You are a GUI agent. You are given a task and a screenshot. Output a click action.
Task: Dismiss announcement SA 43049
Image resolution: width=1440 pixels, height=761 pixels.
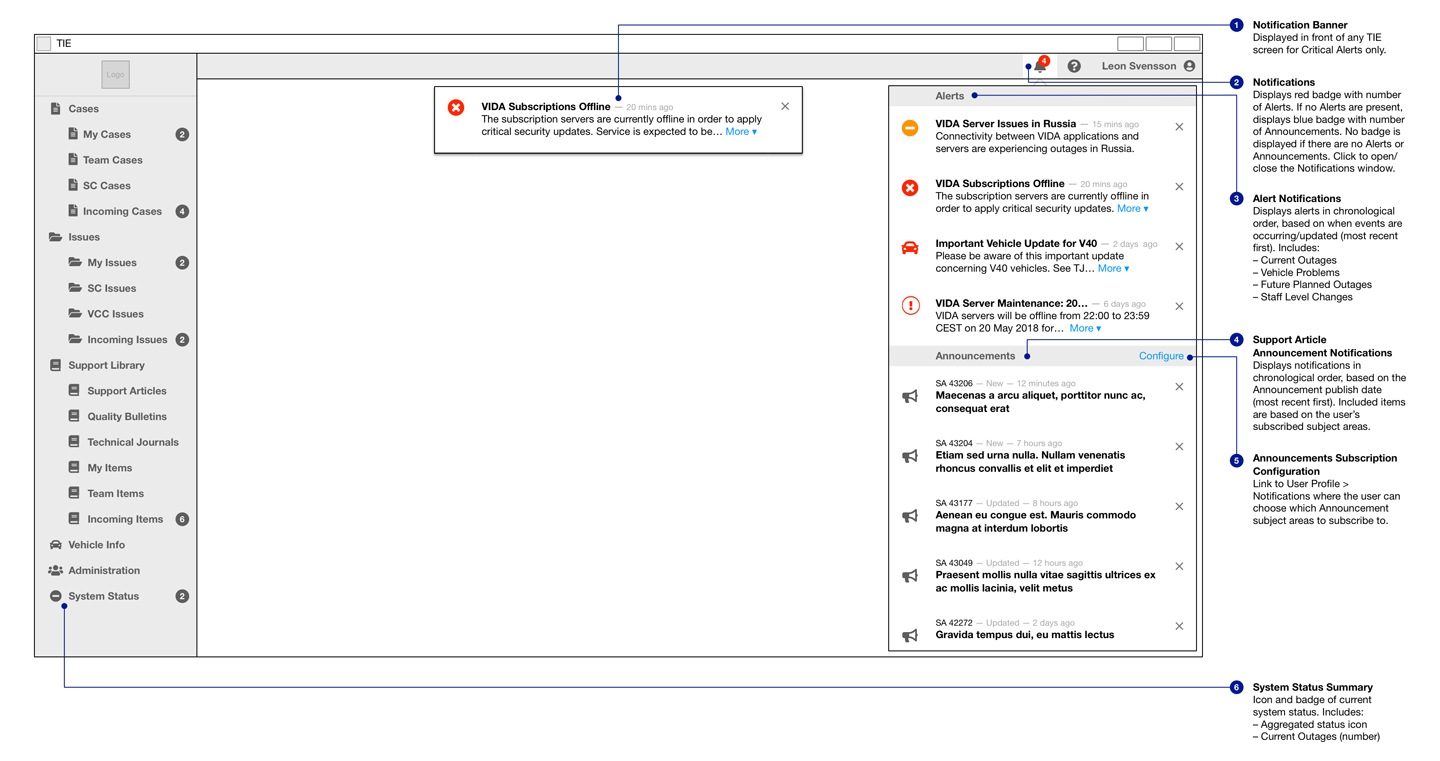coord(1179,567)
